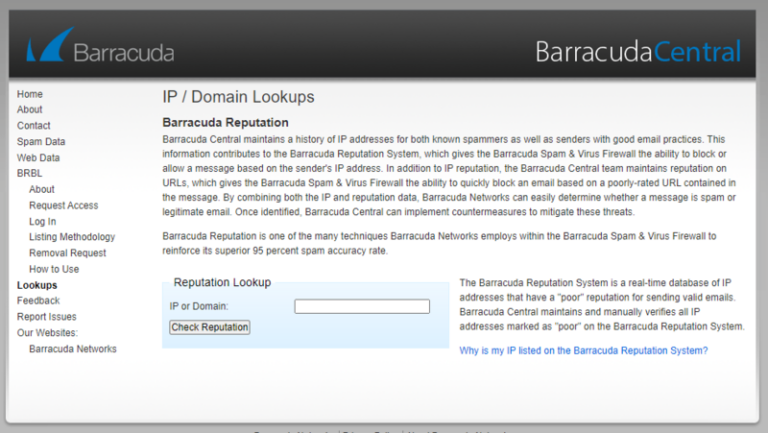Open How to Use page
This screenshot has height=433, width=768.
(54, 269)
